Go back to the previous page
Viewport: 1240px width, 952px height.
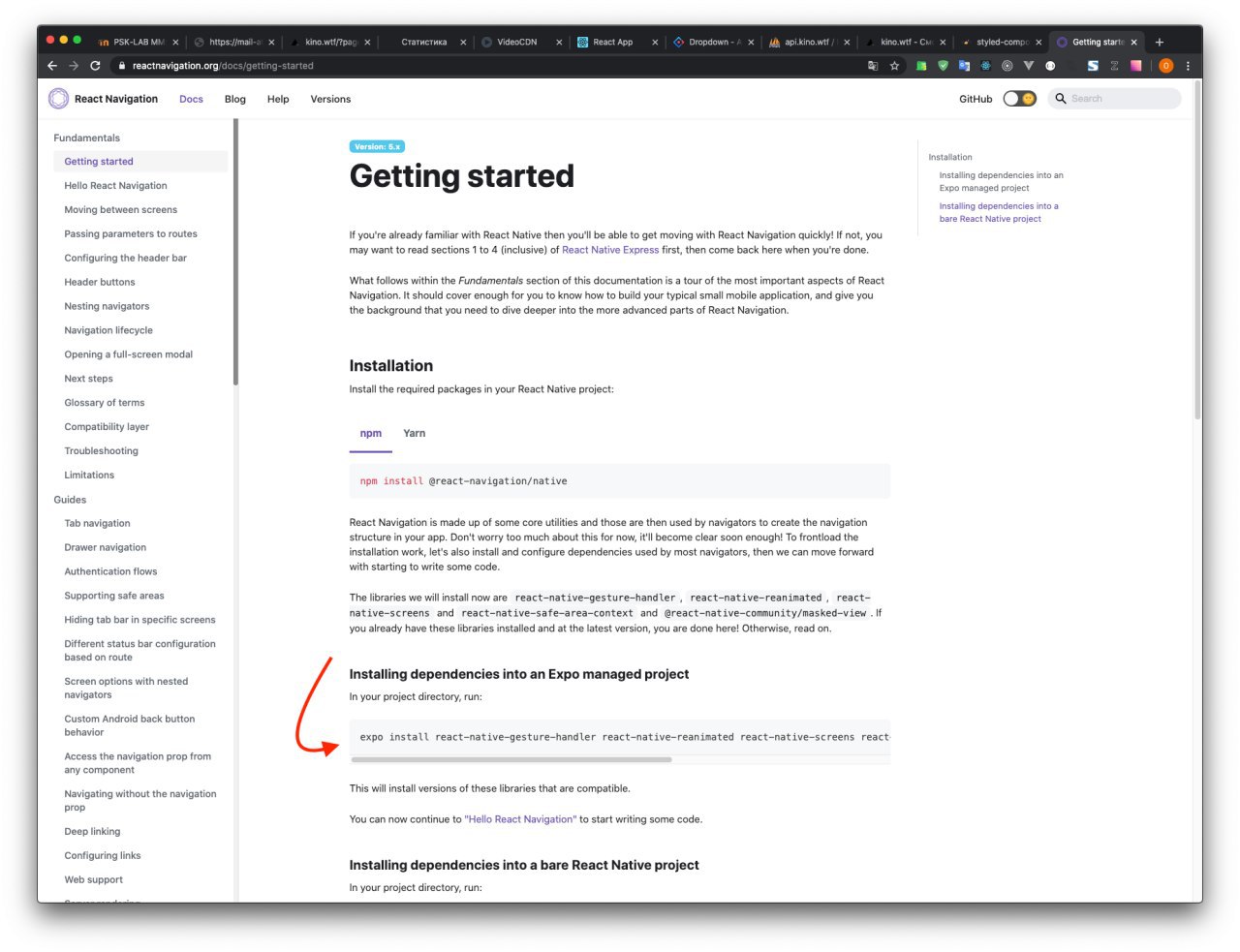click(x=52, y=66)
